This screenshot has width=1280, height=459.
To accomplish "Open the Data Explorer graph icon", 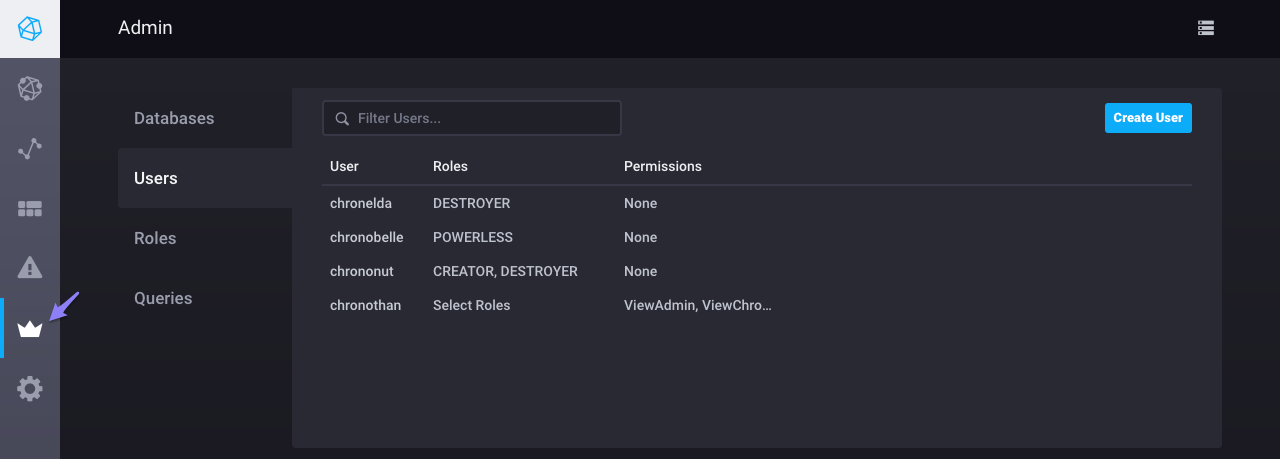I will tap(30, 149).
